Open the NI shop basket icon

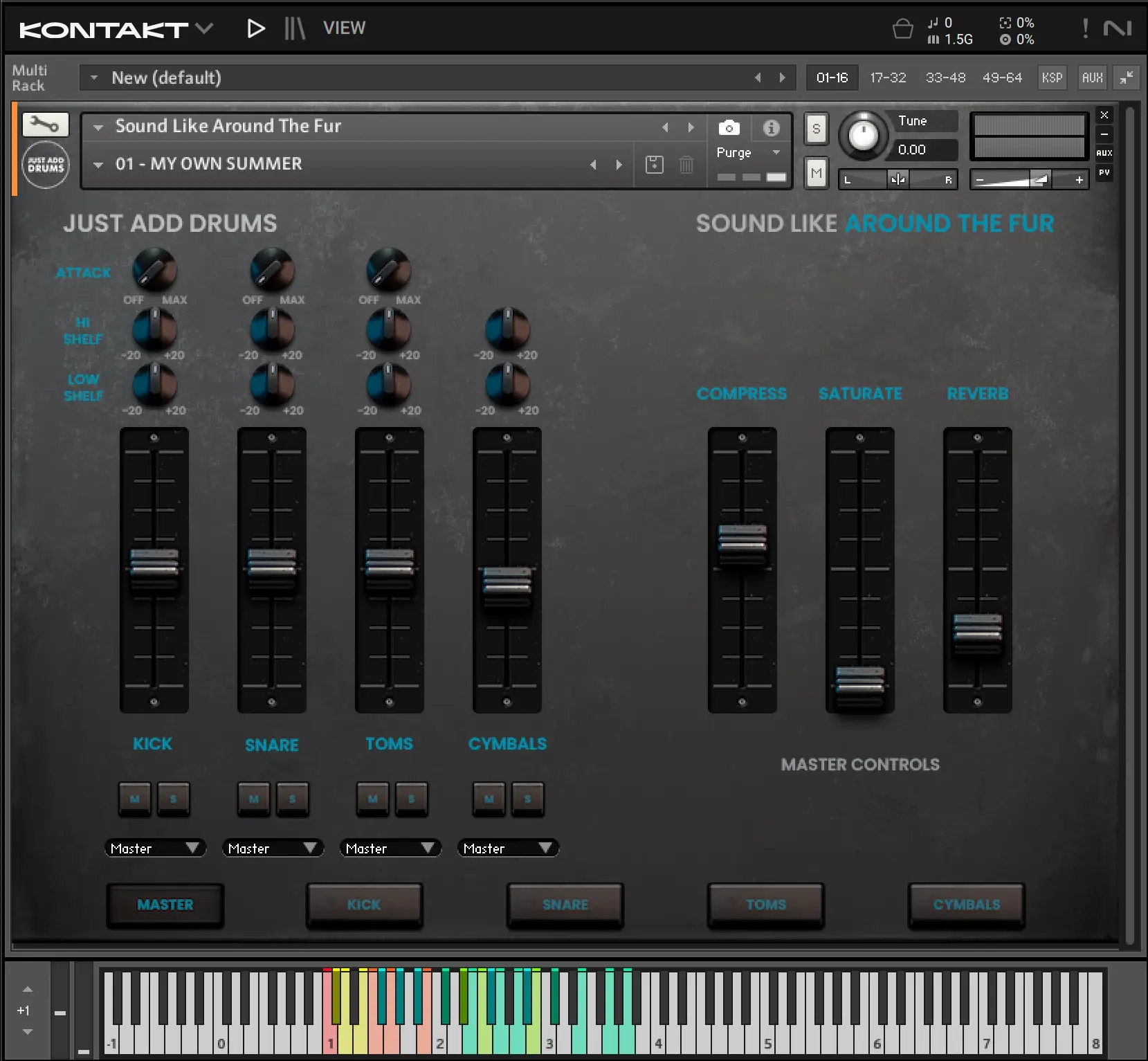click(x=902, y=29)
